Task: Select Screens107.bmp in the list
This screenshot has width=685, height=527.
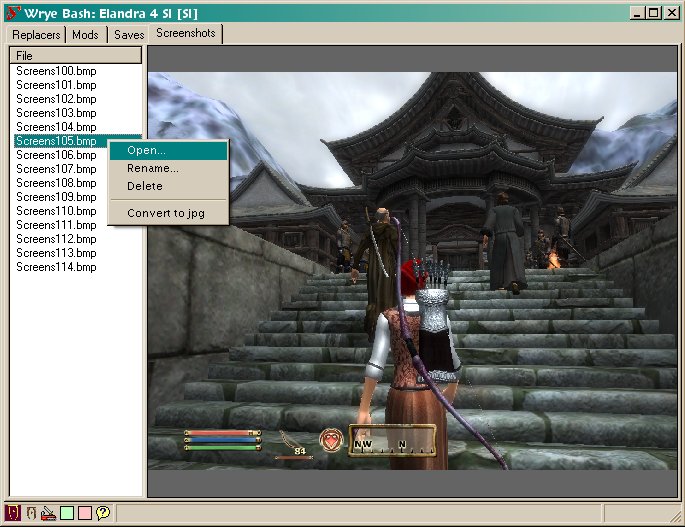Action: click(x=56, y=169)
